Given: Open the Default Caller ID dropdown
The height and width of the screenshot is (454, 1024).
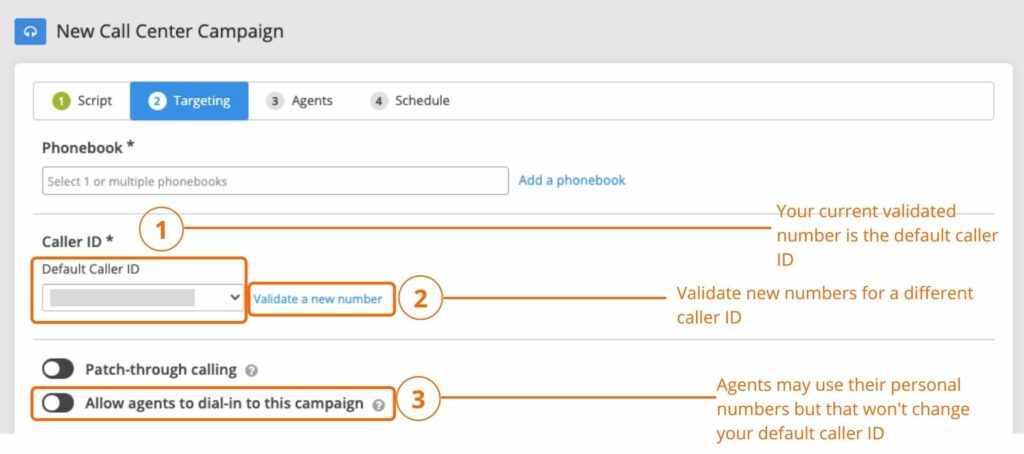Looking at the screenshot, I should pos(142,298).
